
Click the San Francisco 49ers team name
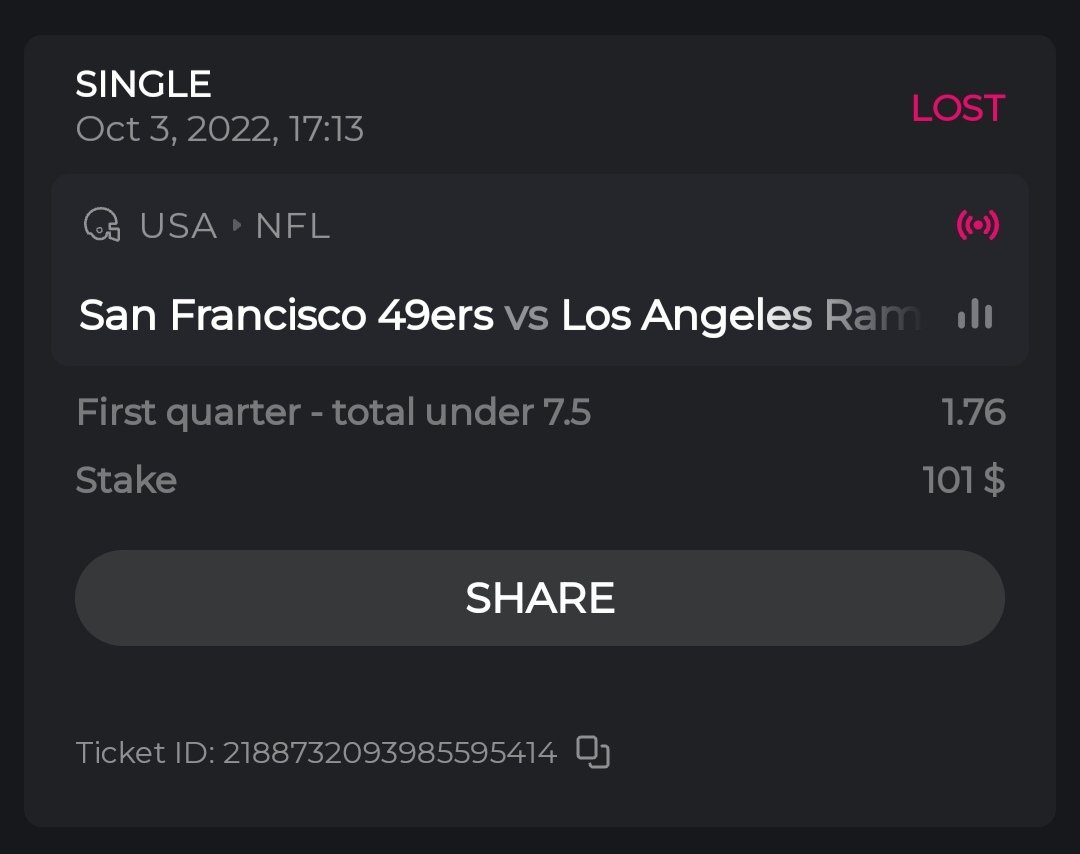point(286,315)
